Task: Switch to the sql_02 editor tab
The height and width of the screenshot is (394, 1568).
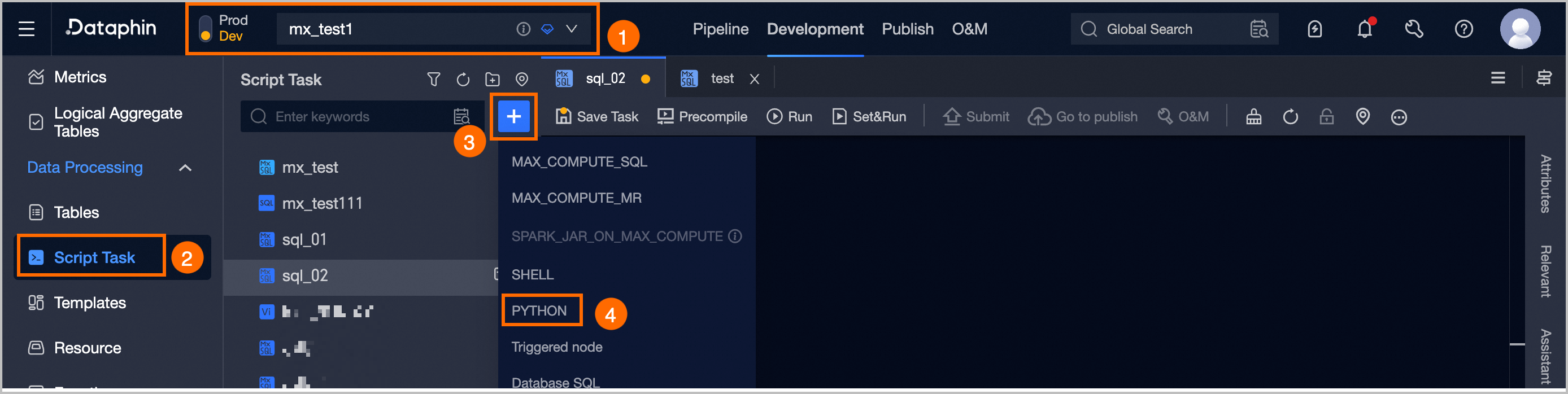Action: [x=603, y=78]
